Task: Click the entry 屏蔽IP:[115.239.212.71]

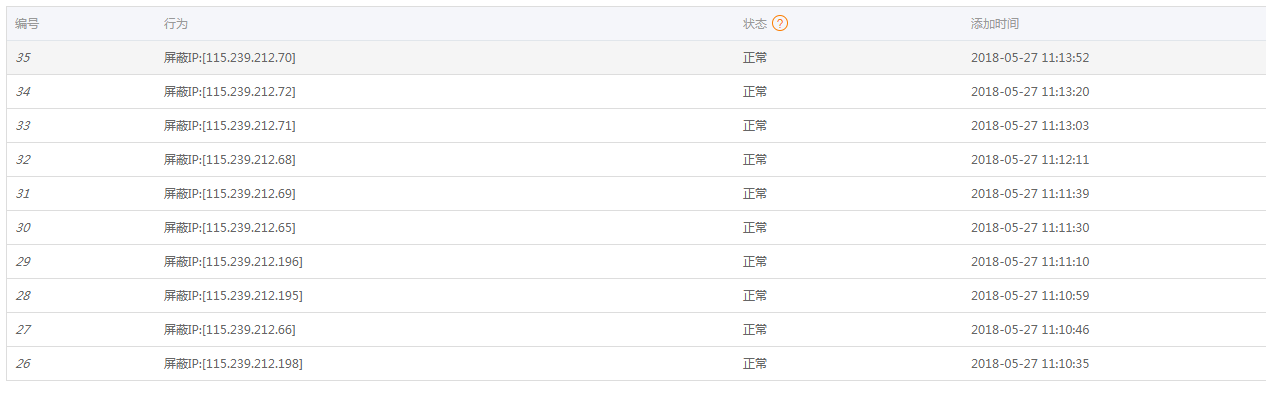Action: click(230, 126)
